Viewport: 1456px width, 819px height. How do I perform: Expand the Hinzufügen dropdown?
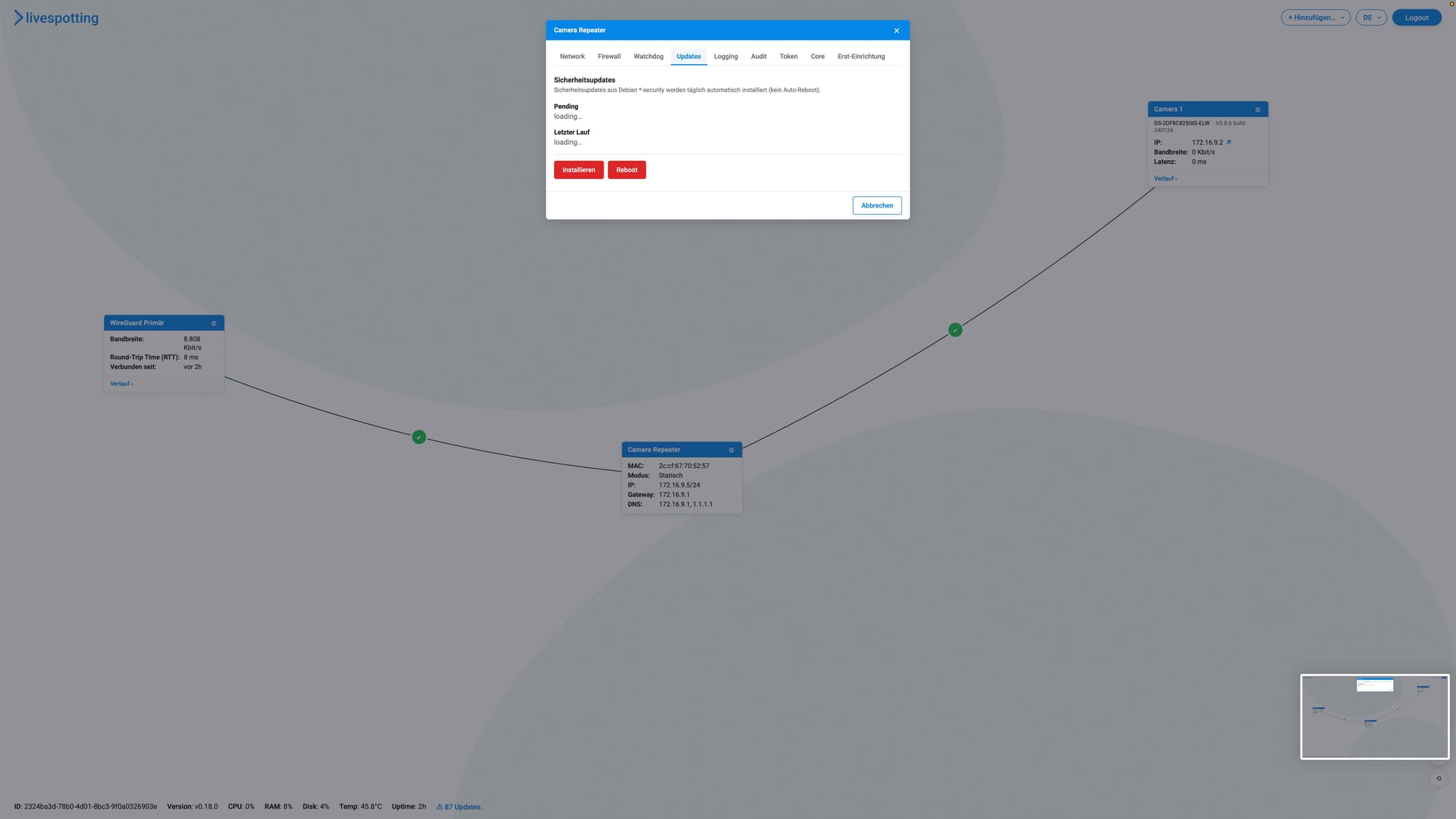pos(1315,17)
